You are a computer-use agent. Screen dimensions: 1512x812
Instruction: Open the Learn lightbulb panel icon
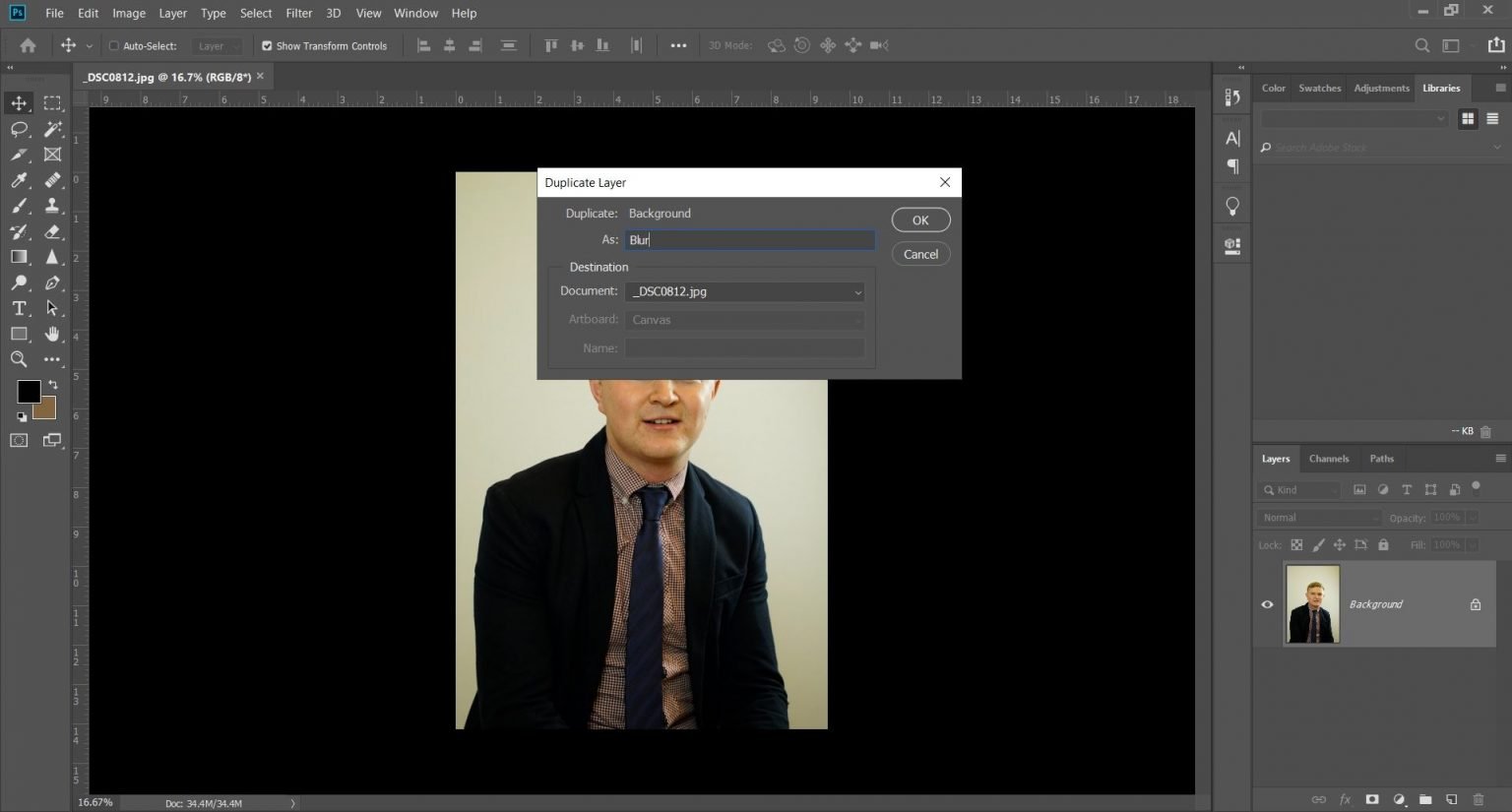(1232, 206)
